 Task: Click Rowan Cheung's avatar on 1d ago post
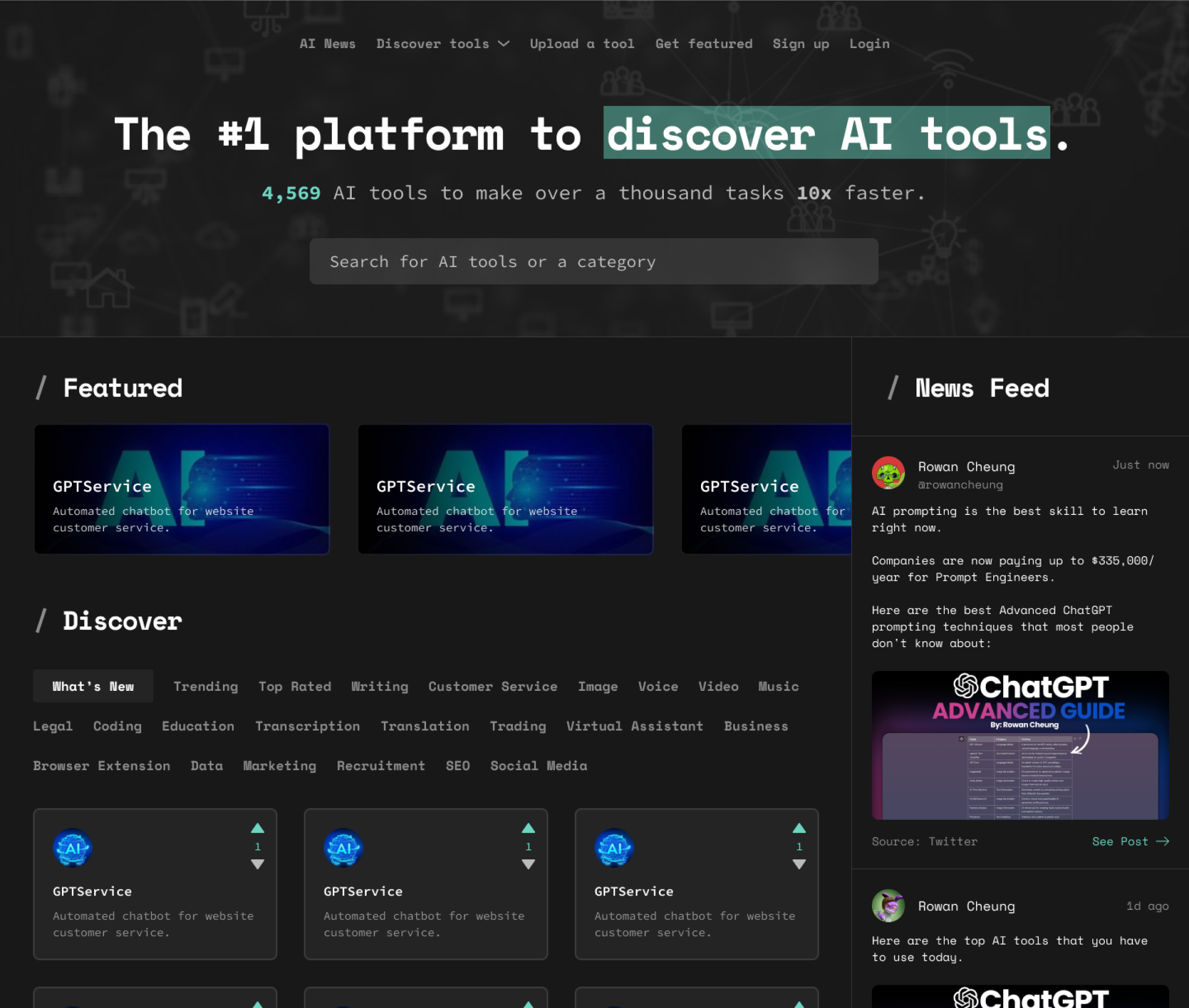[888, 906]
